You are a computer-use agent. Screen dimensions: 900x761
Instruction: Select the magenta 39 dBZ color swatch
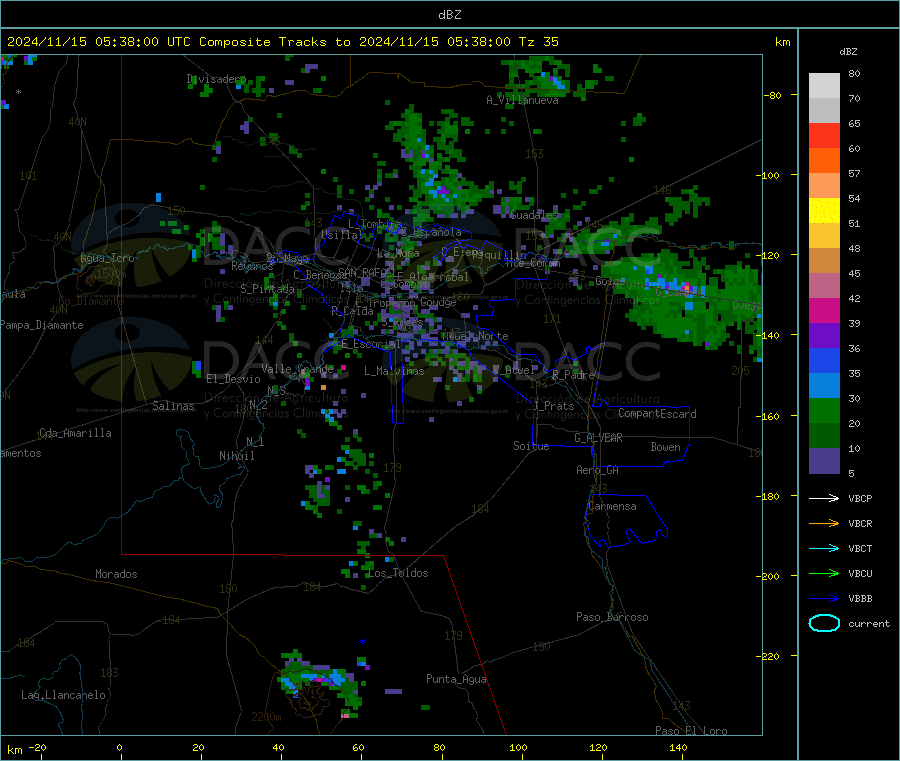824,310
